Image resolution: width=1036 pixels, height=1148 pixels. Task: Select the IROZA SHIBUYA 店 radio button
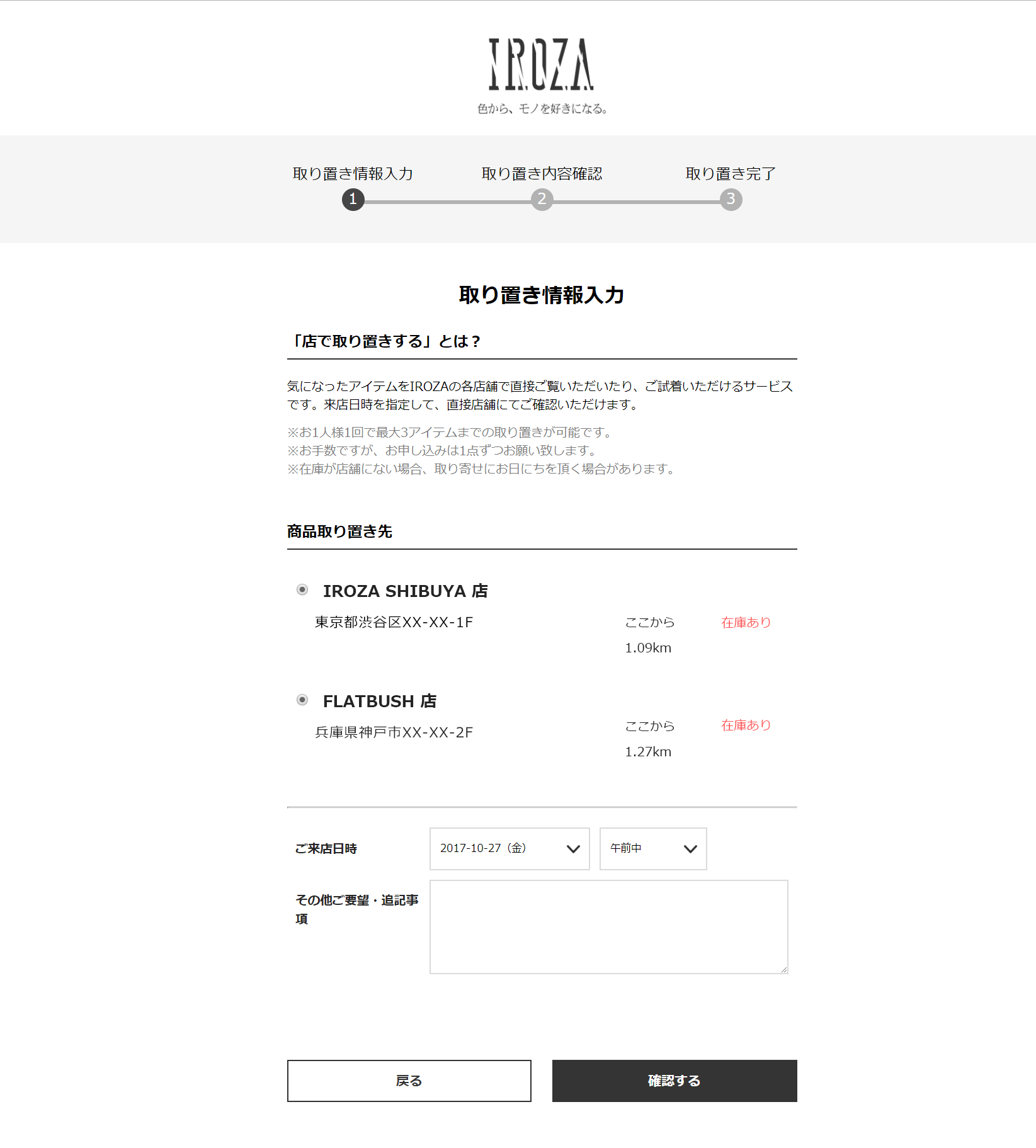point(302,589)
